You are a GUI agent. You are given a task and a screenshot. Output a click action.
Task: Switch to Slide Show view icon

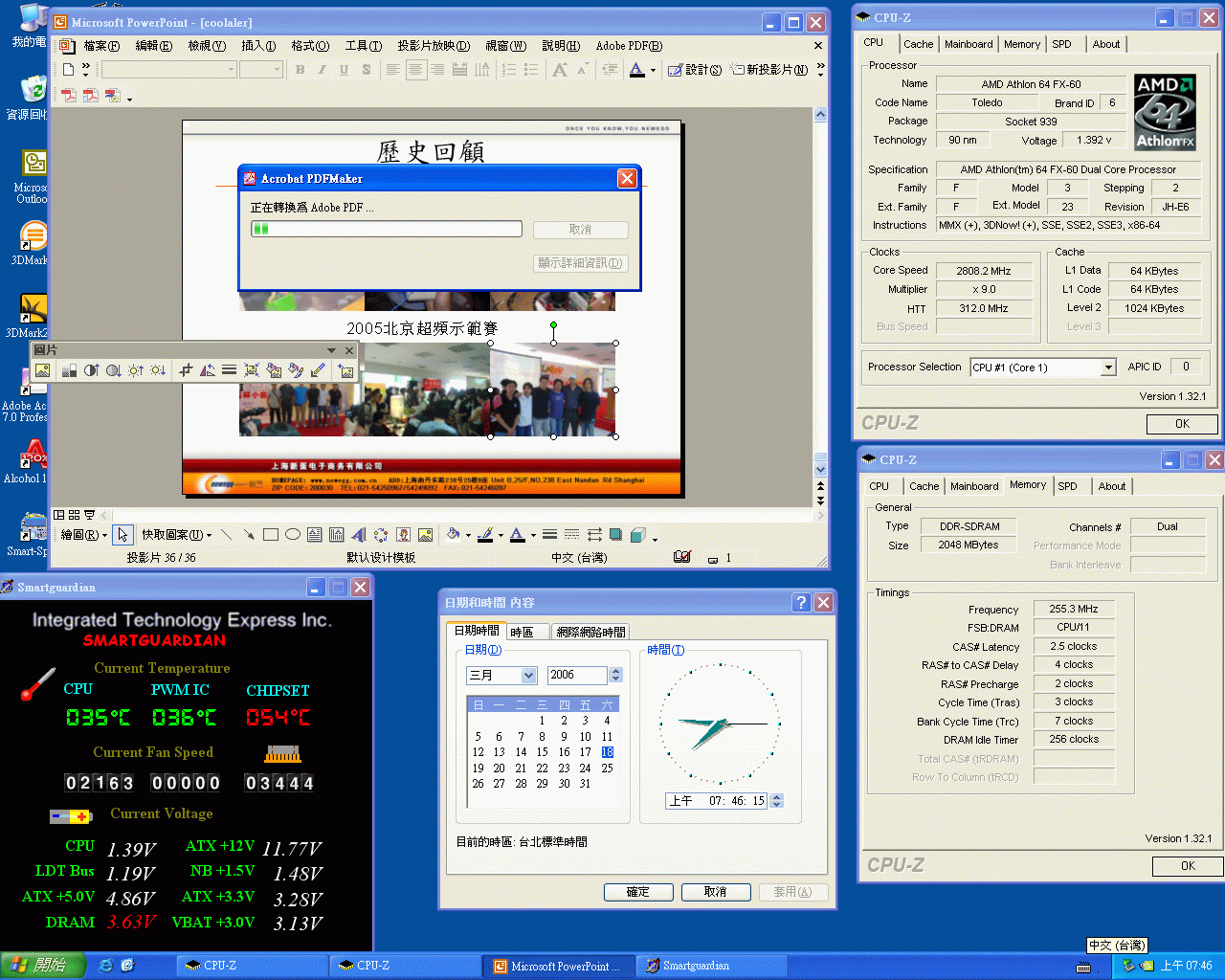(x=90, y=515)
